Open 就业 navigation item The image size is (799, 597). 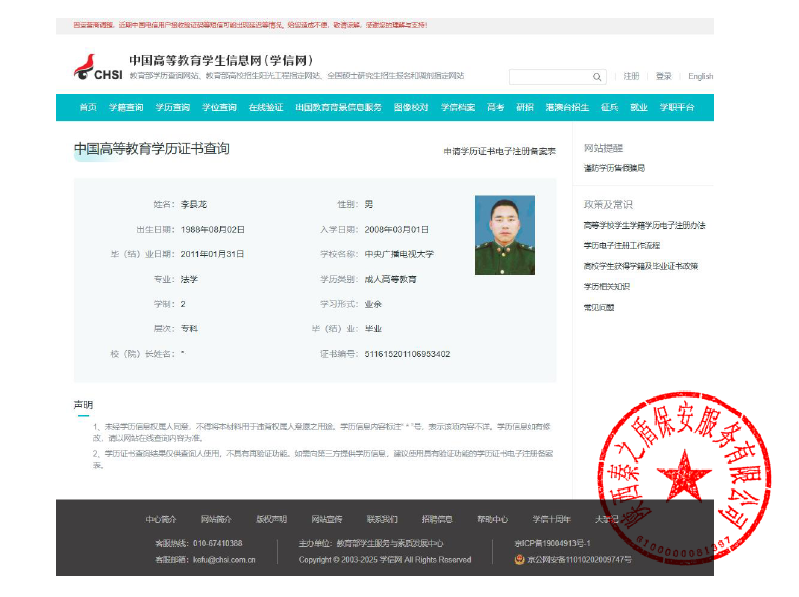coord(638,107)
